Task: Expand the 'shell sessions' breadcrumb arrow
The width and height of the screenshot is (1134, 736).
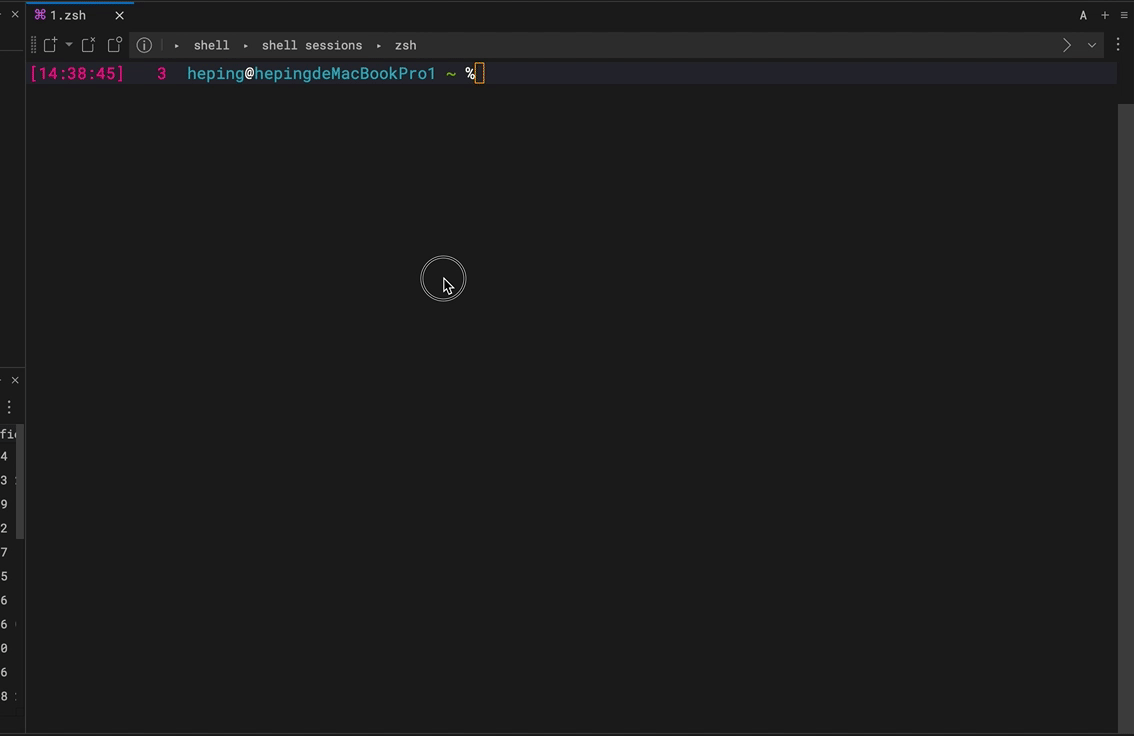Action: click(378, 45)
